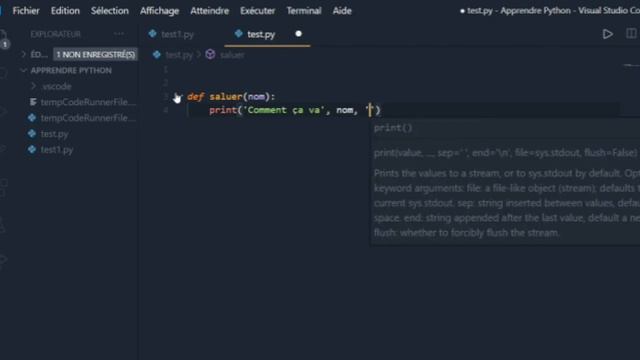Click the print() signature hint header

tap(393, 128)
